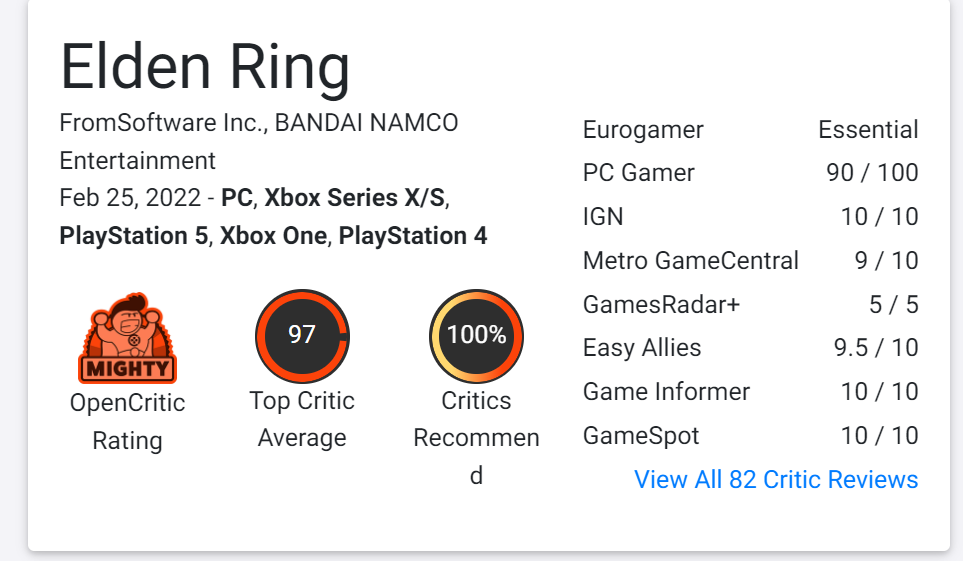This screenshot has width=963, height=561.
Task: Open View All 82 Critic Reviews
Action: [x=776, y=479]
